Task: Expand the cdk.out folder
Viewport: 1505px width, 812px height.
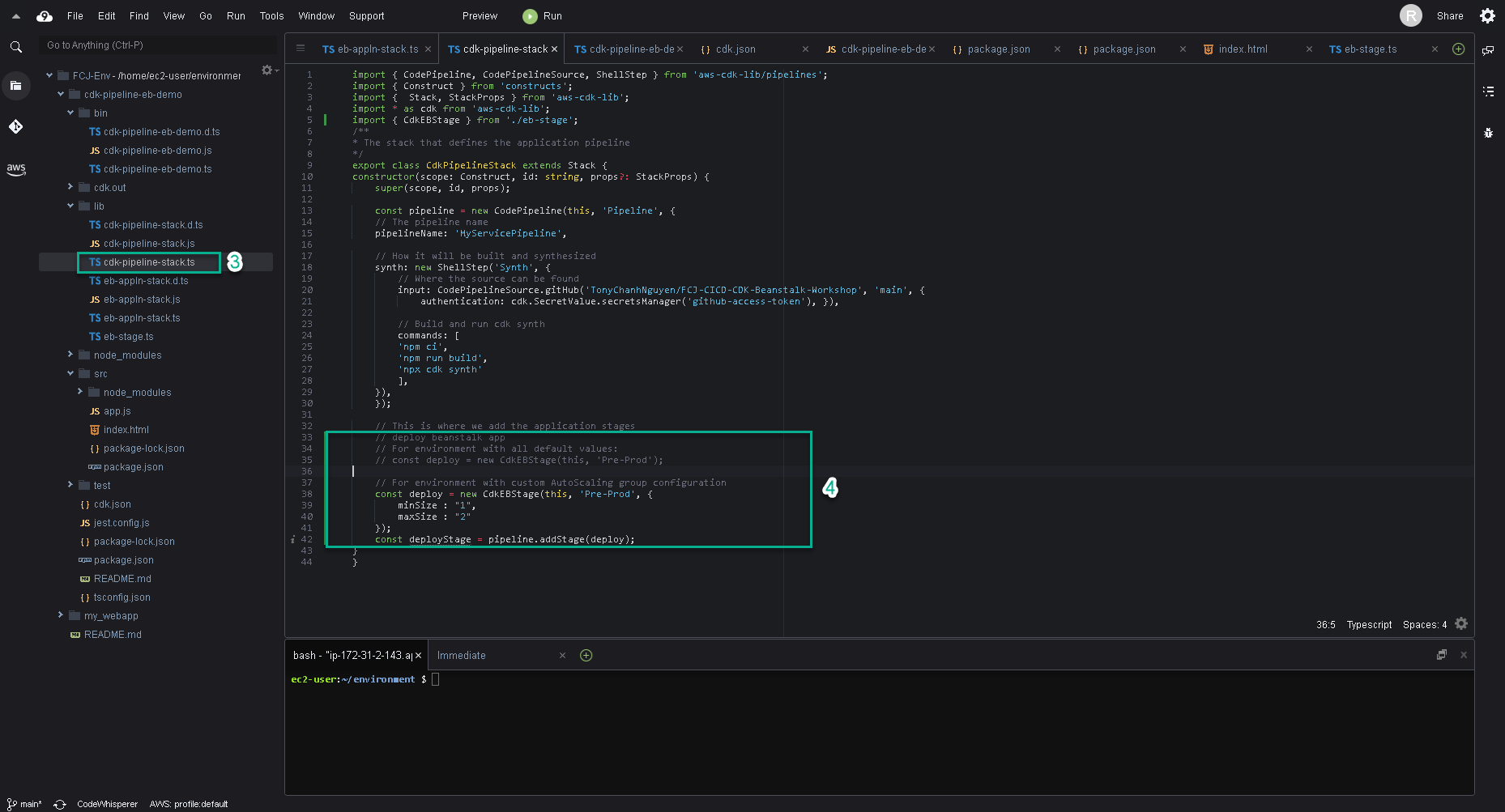Action: click(x=70, y=187)
